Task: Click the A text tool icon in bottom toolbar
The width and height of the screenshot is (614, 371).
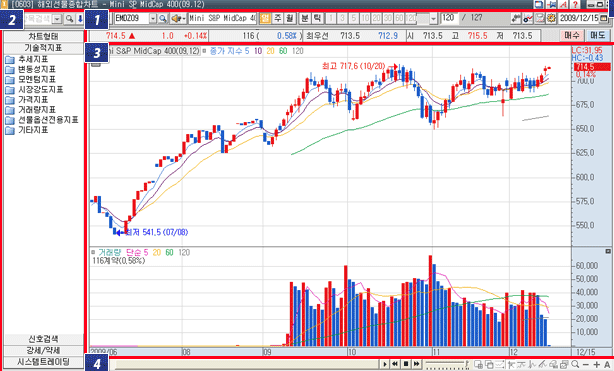Action: point(607,364)
